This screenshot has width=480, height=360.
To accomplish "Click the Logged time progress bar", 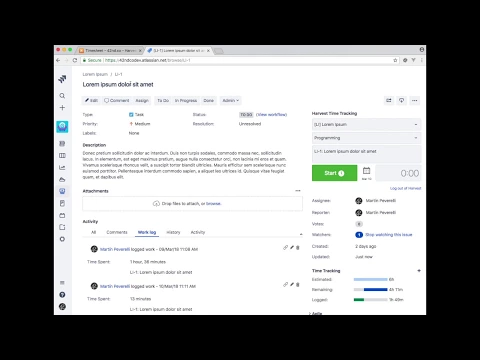I will tap(371, 300).
